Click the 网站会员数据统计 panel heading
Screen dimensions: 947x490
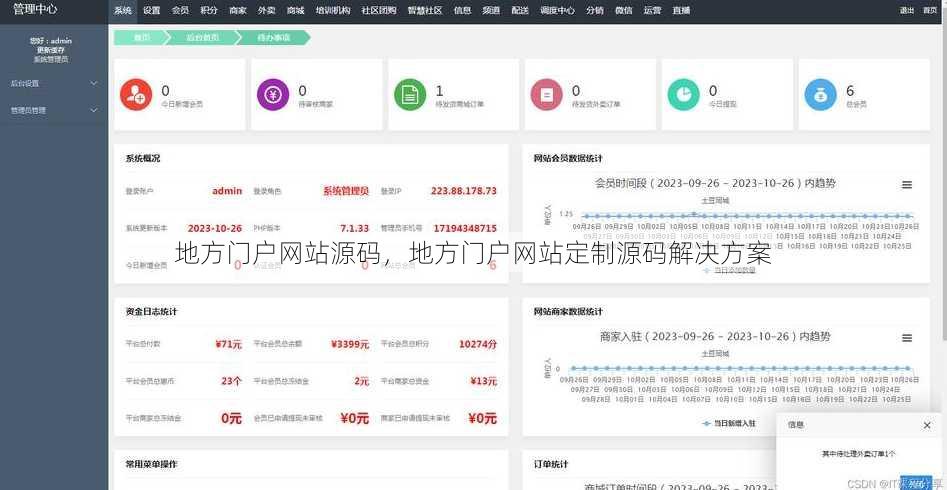tap(568, 158)
